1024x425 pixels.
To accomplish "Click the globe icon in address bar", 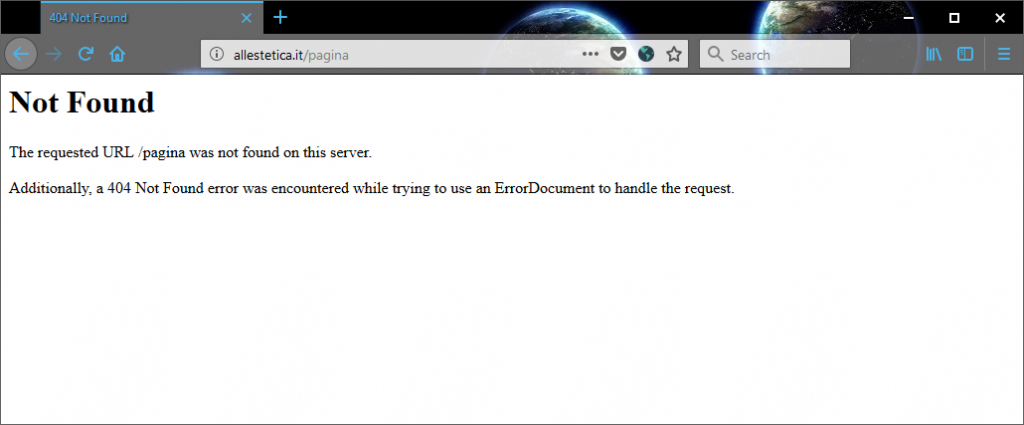I will 646,54.
